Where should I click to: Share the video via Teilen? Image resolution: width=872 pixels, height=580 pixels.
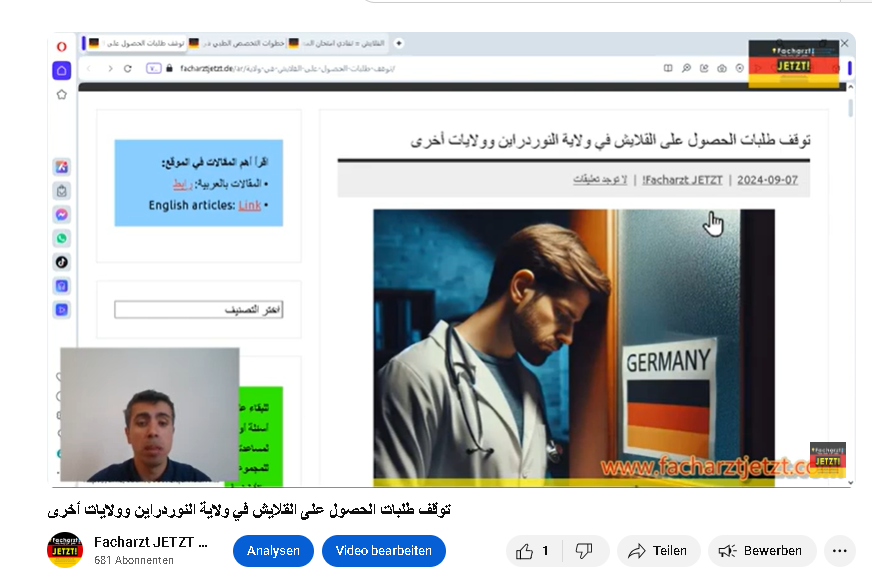658,551
